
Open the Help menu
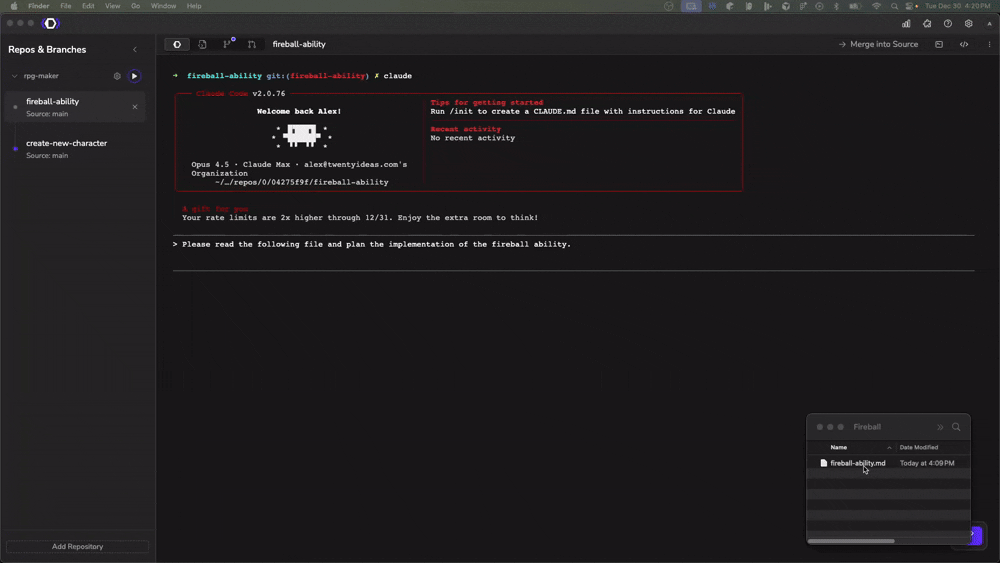[194, 6]
